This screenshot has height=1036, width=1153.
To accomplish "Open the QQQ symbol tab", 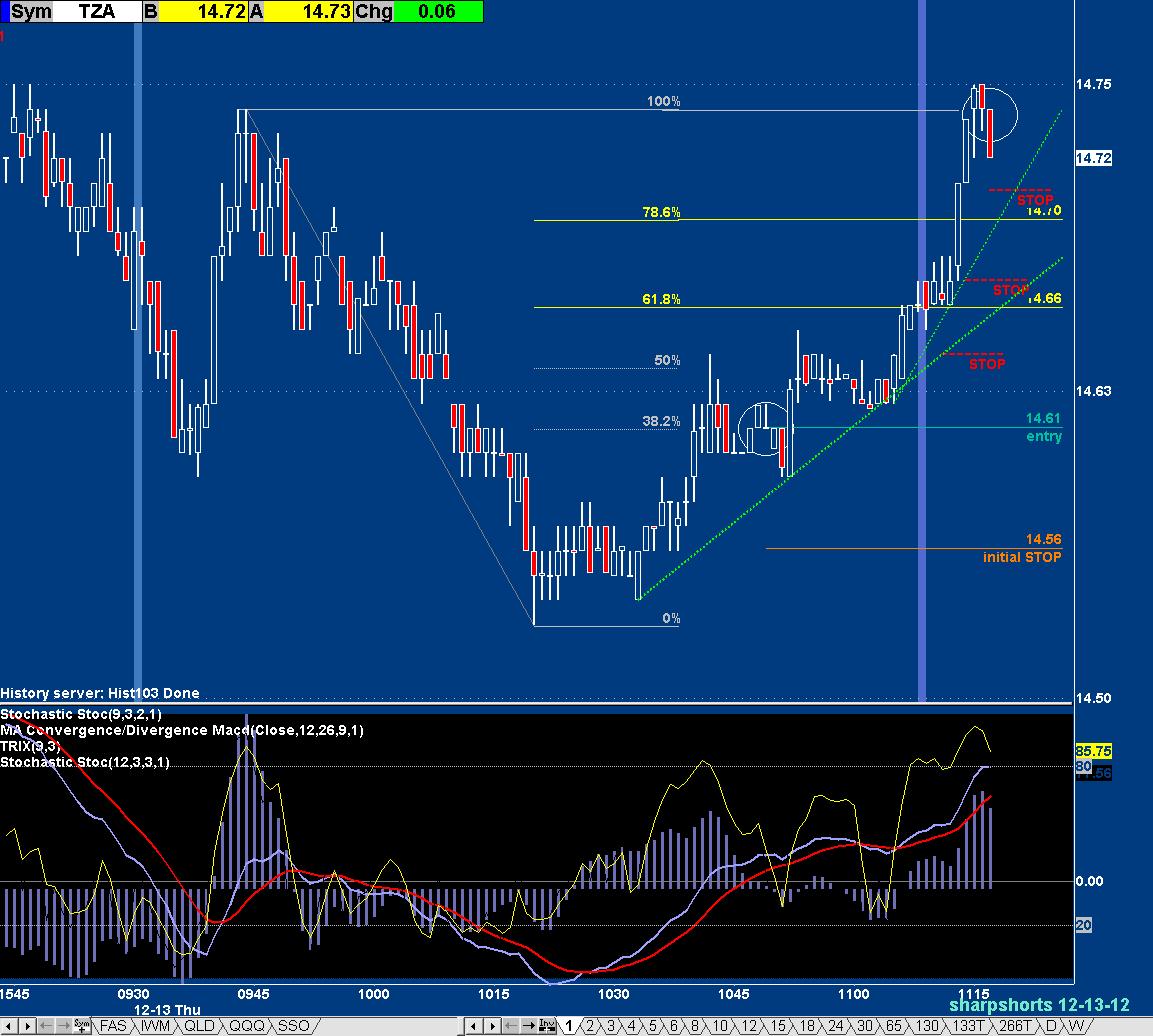I will point(246,1025).
